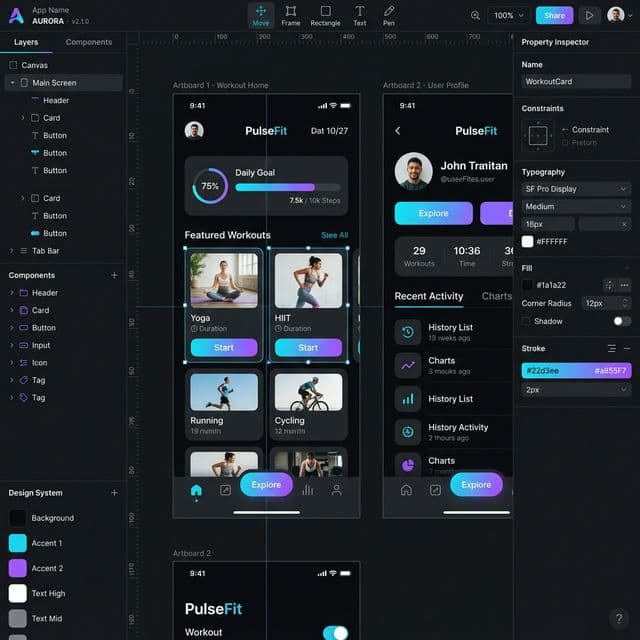Select Recent Activity tab in profile
This screenshot has height=640, width=640.
(429, 296)
